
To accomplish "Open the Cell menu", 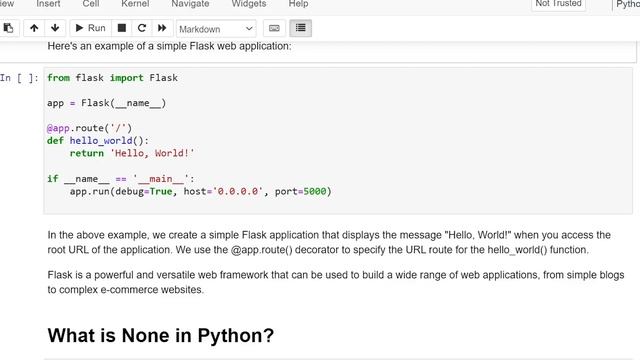I will tap(91, 4).
